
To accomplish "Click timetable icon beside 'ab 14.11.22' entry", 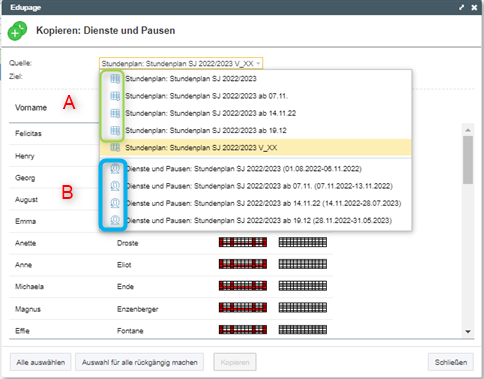I will [115, 113].
